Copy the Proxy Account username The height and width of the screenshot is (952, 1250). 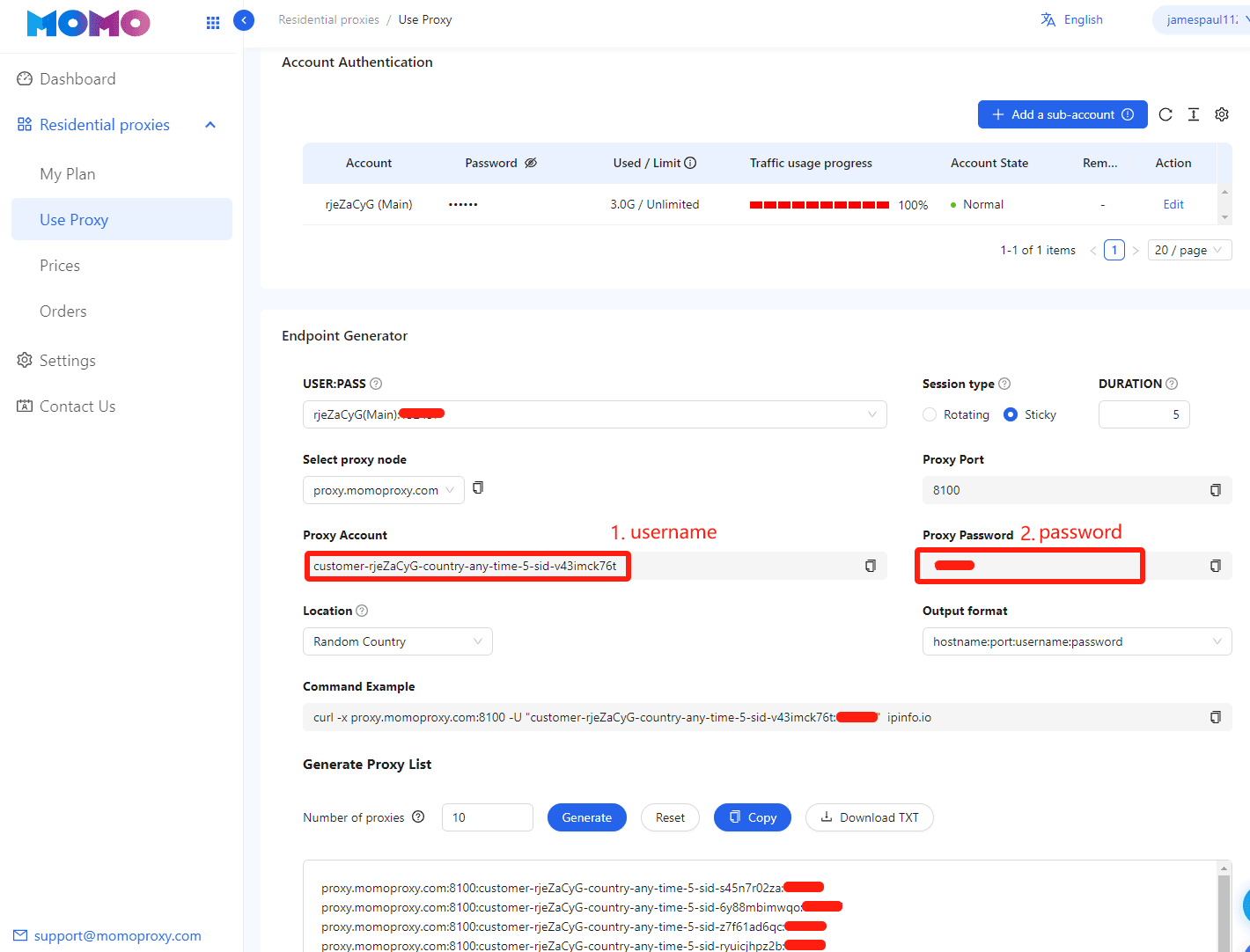point(871,566)
